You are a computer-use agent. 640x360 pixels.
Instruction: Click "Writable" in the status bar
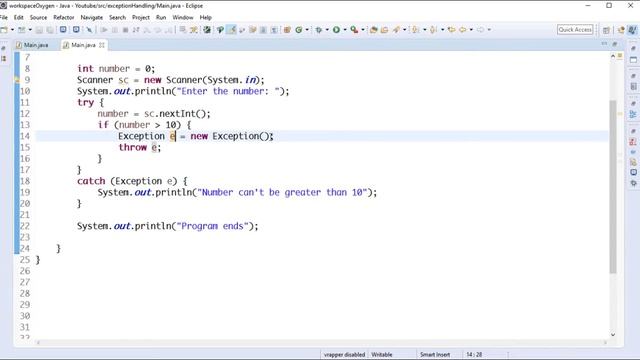pyautogui.click(x=382, y=355)
